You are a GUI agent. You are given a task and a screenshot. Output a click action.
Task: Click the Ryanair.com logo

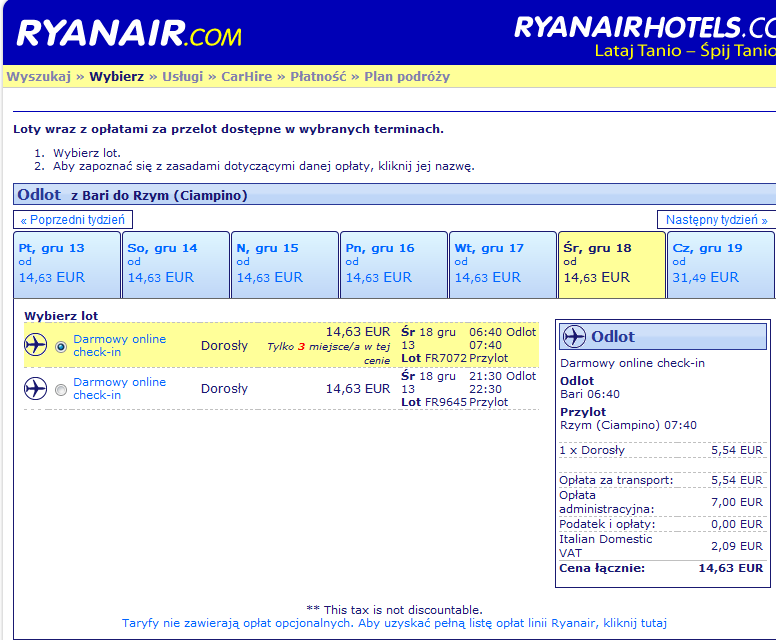click(129, 34)
